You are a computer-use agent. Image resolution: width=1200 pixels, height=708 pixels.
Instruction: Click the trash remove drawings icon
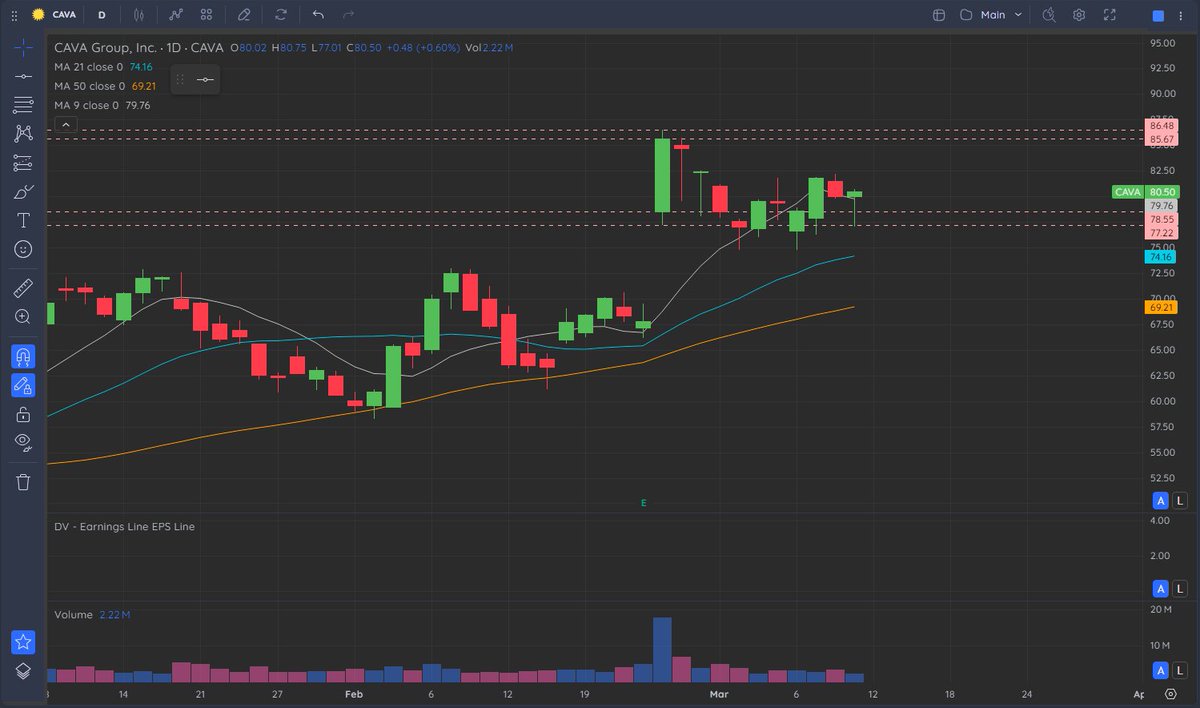click(23, 481)
